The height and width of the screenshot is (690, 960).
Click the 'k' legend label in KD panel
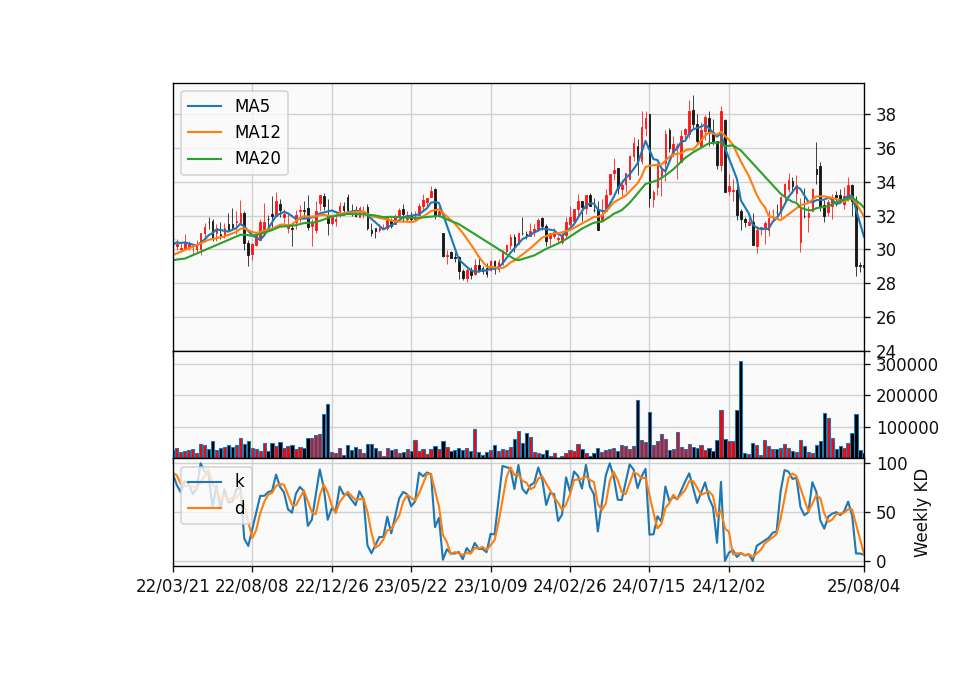point(239,481)
